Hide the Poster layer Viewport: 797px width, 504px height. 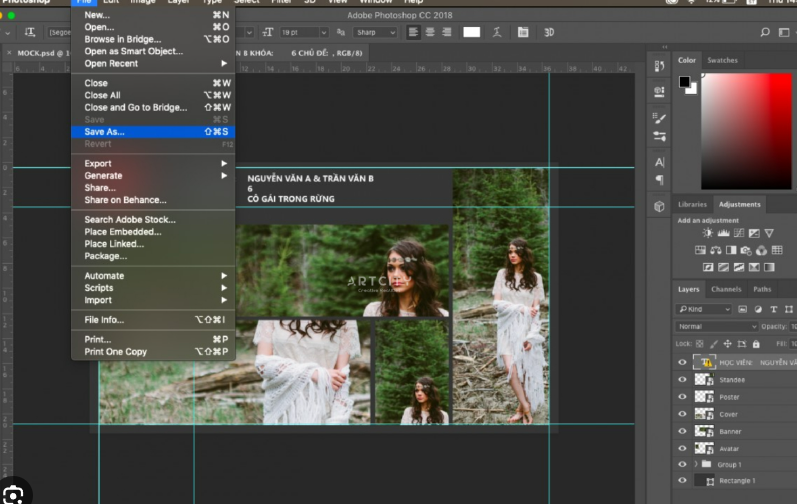(x=683, y=397)
